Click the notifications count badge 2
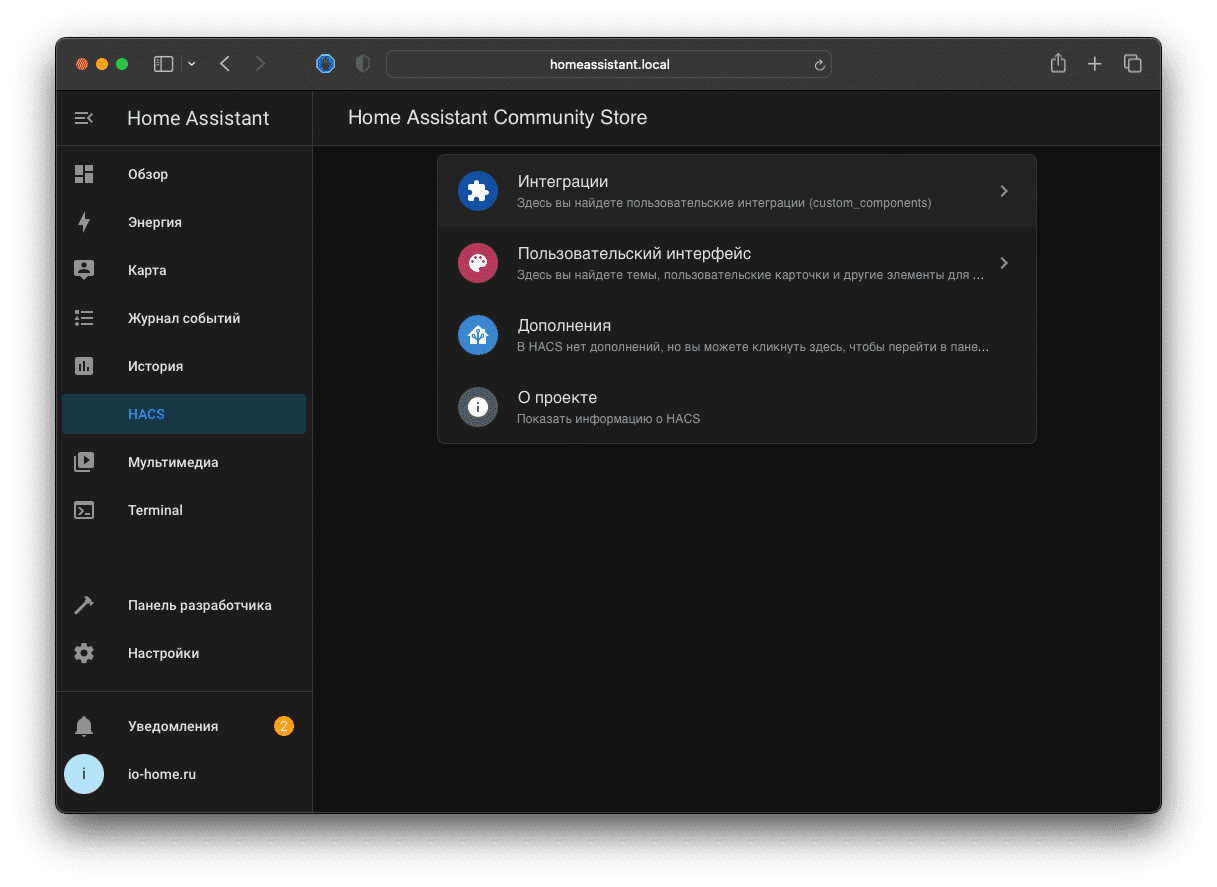 pos(284,726)
